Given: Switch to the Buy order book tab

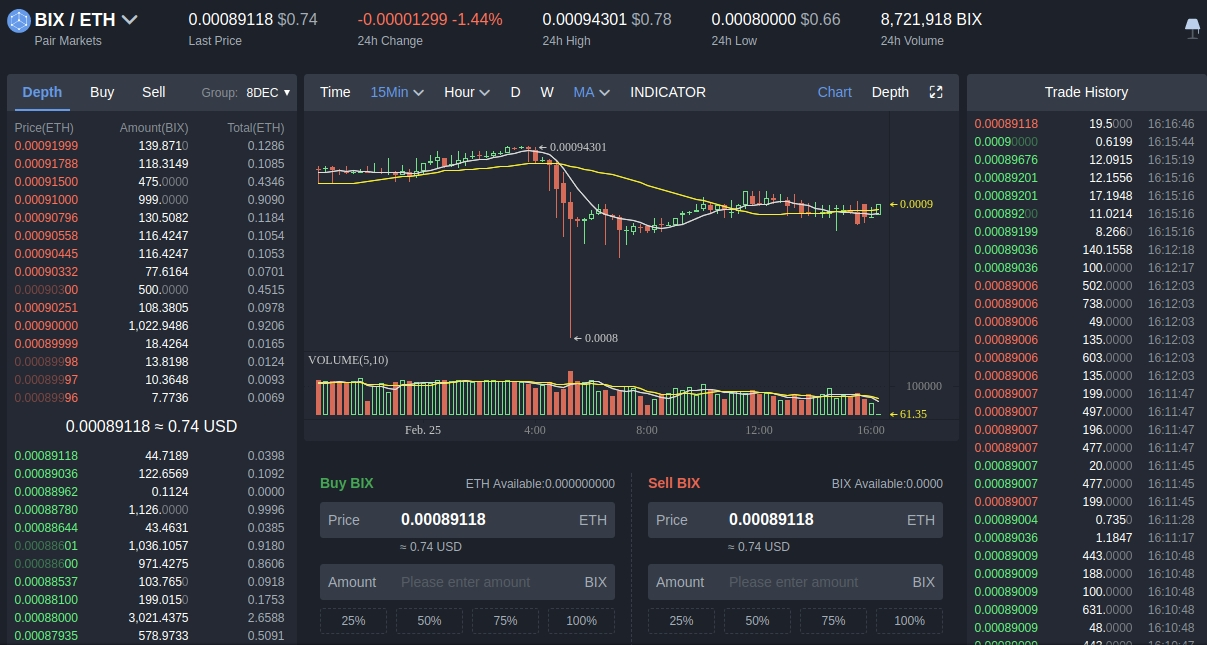Looking at the screenshot, I should click(102, 92).
